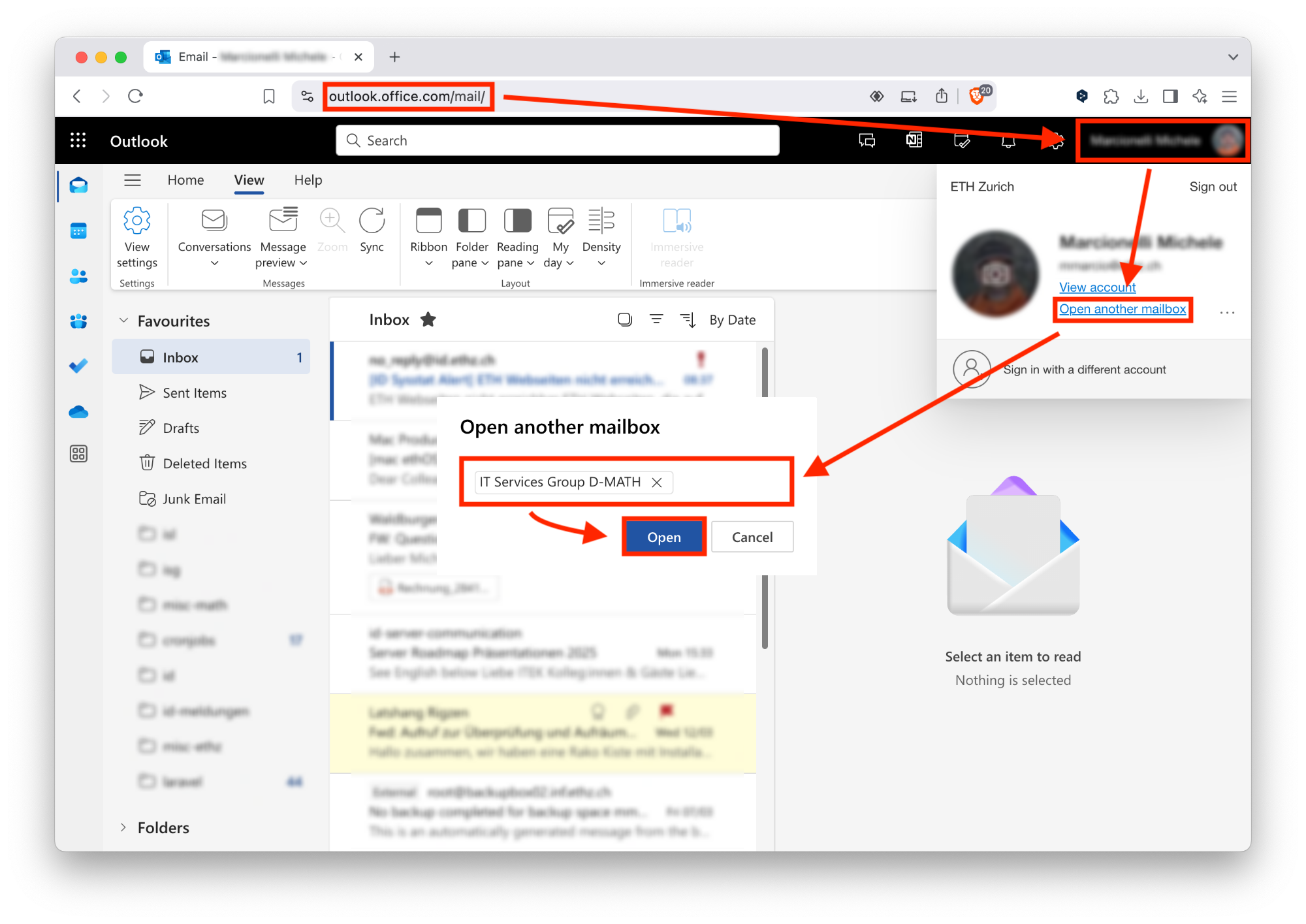Toggle the navigation pane hamburger
This screenshot has height=924, width=1306.
tap(133, 180)
